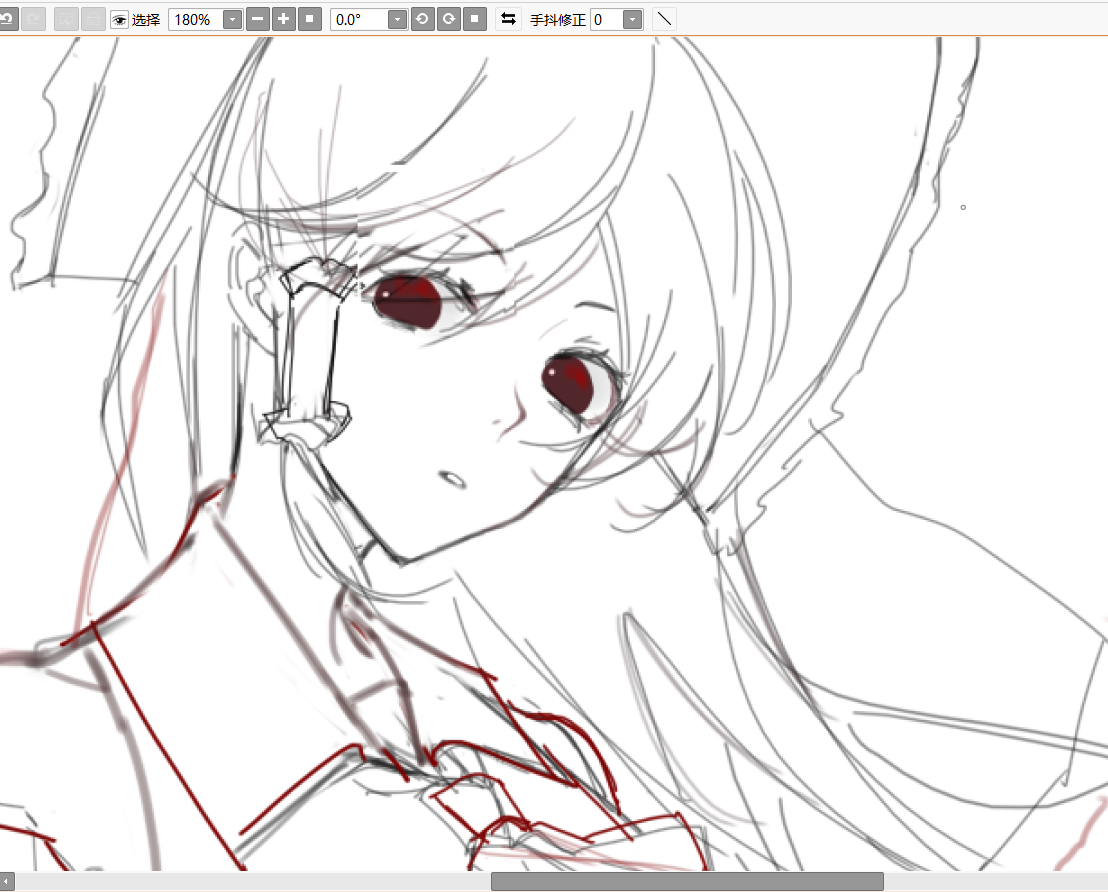Click the deselect icon left of the eye
1108x892 pixels.
pos(93,19)
